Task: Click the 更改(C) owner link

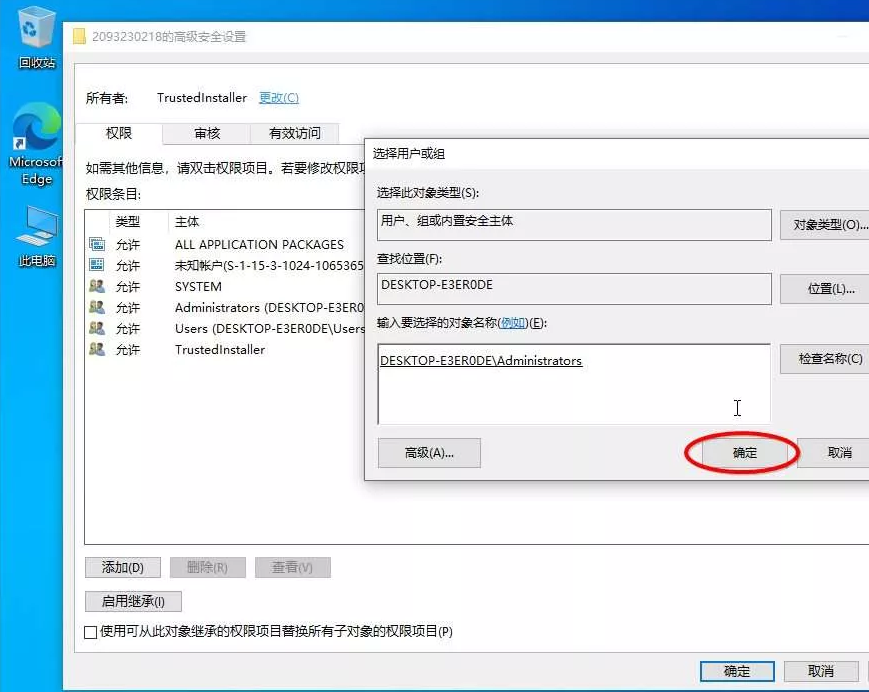Action: click(279, 98)
